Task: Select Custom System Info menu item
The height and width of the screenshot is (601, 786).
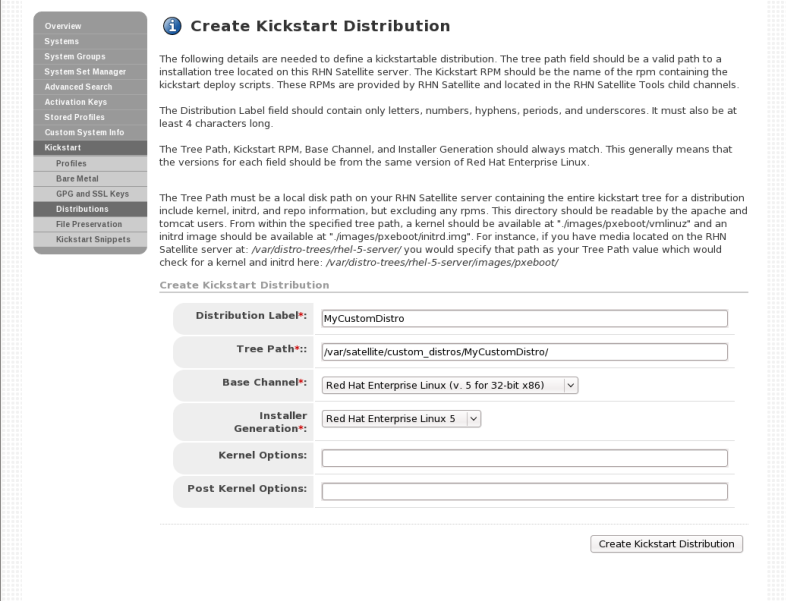Action: click(84, 132)
